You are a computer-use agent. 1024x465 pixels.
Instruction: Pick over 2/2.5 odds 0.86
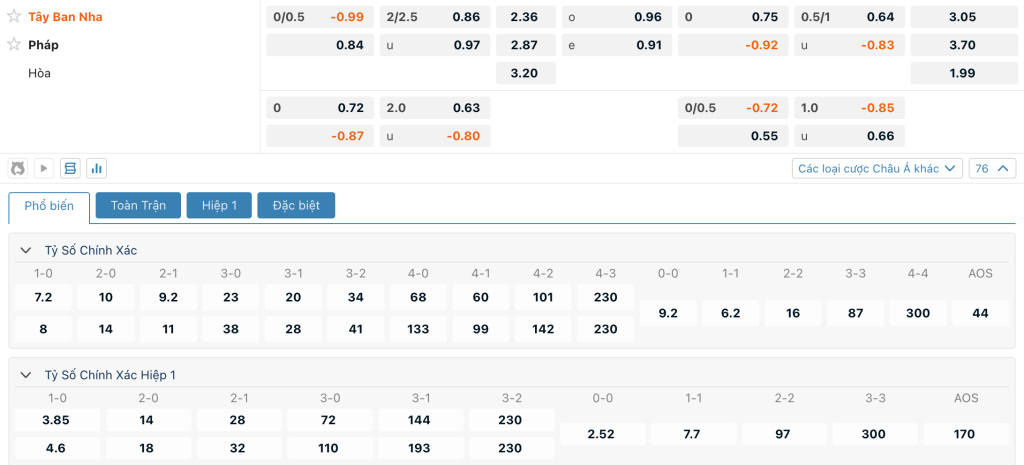click(435, 17)
